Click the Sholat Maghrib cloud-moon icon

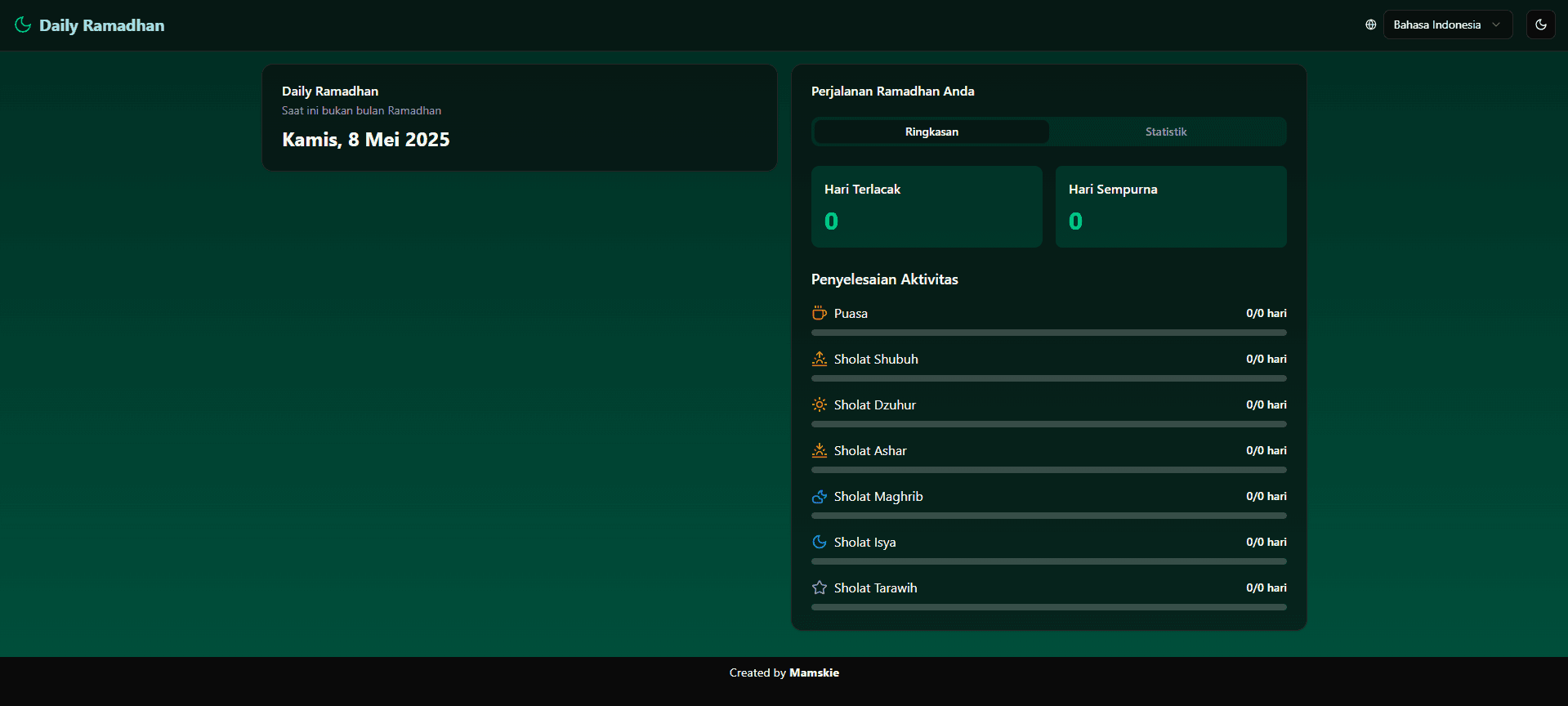pos(819,496)
